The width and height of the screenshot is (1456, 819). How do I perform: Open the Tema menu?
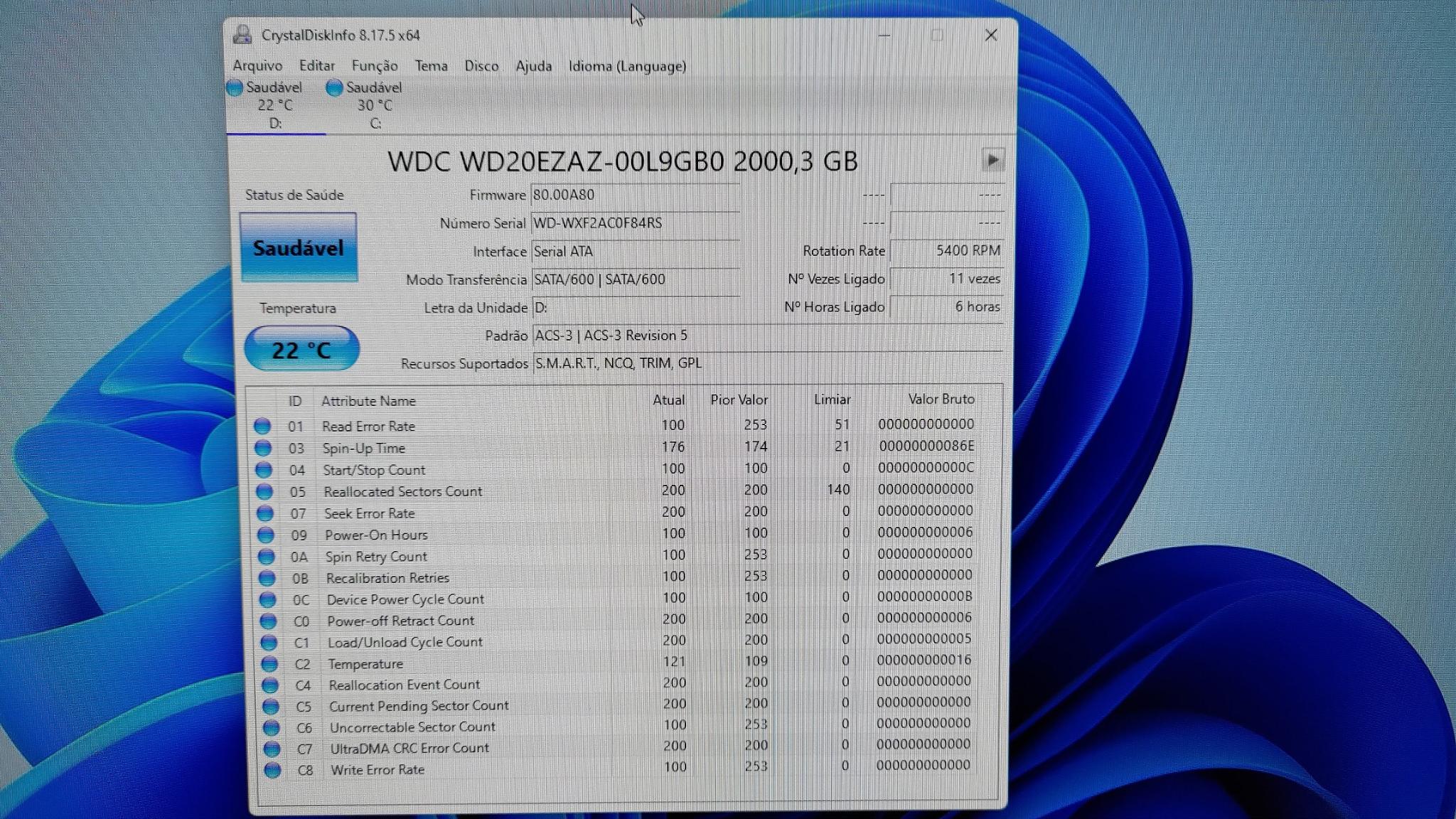click(431, 66)
